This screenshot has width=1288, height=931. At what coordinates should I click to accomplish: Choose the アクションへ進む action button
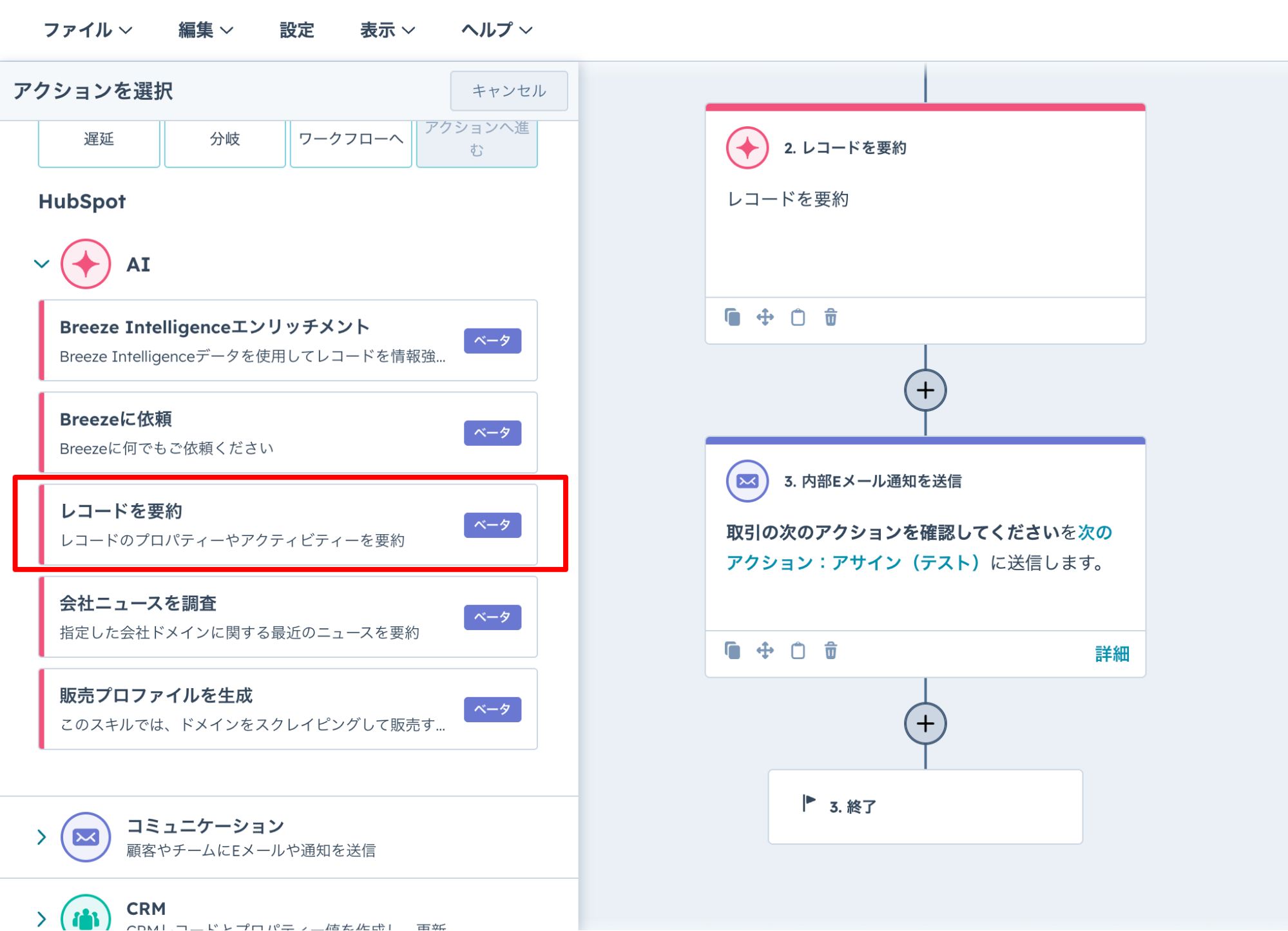click(x=477, y=143)
